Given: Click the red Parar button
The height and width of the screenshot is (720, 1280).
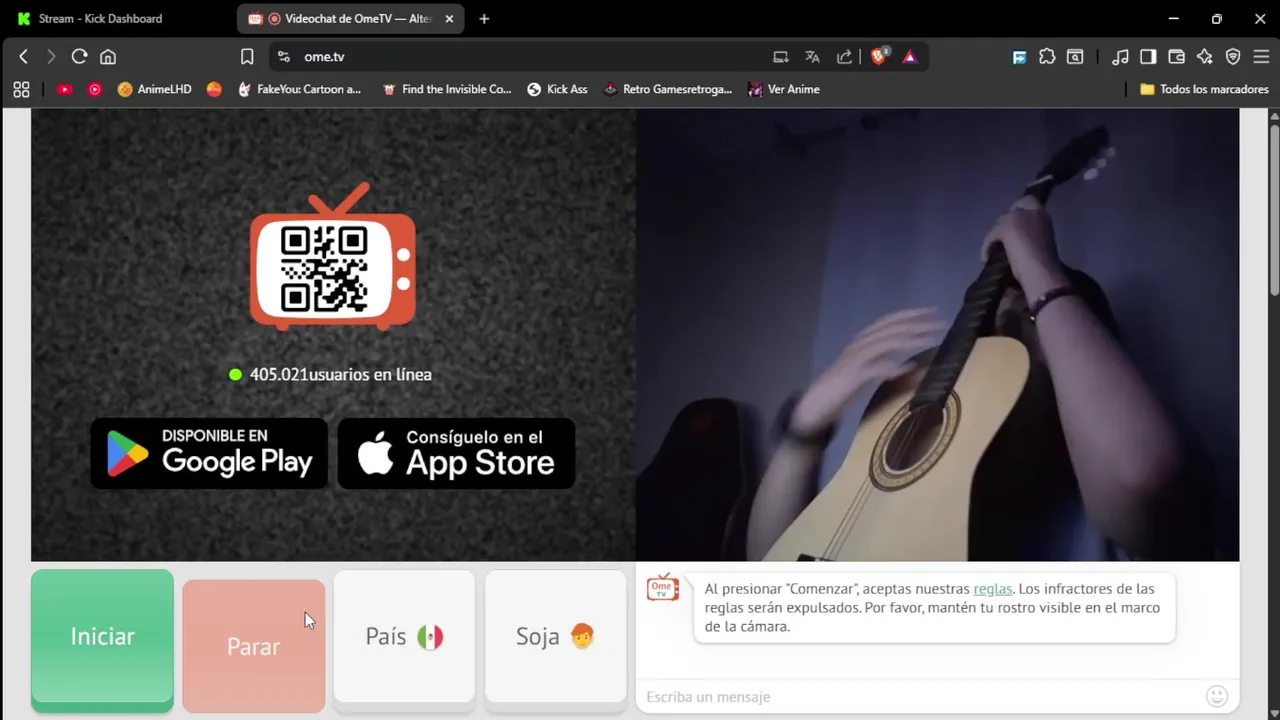Looking at the screenshot, I should pyautogui.click(x=253, y=646).
